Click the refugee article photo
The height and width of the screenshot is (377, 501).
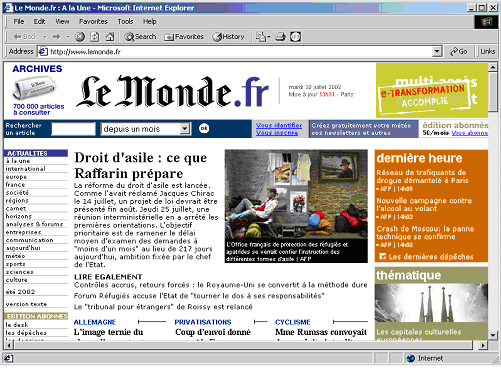pyautogui.click(x=296, y=194)
